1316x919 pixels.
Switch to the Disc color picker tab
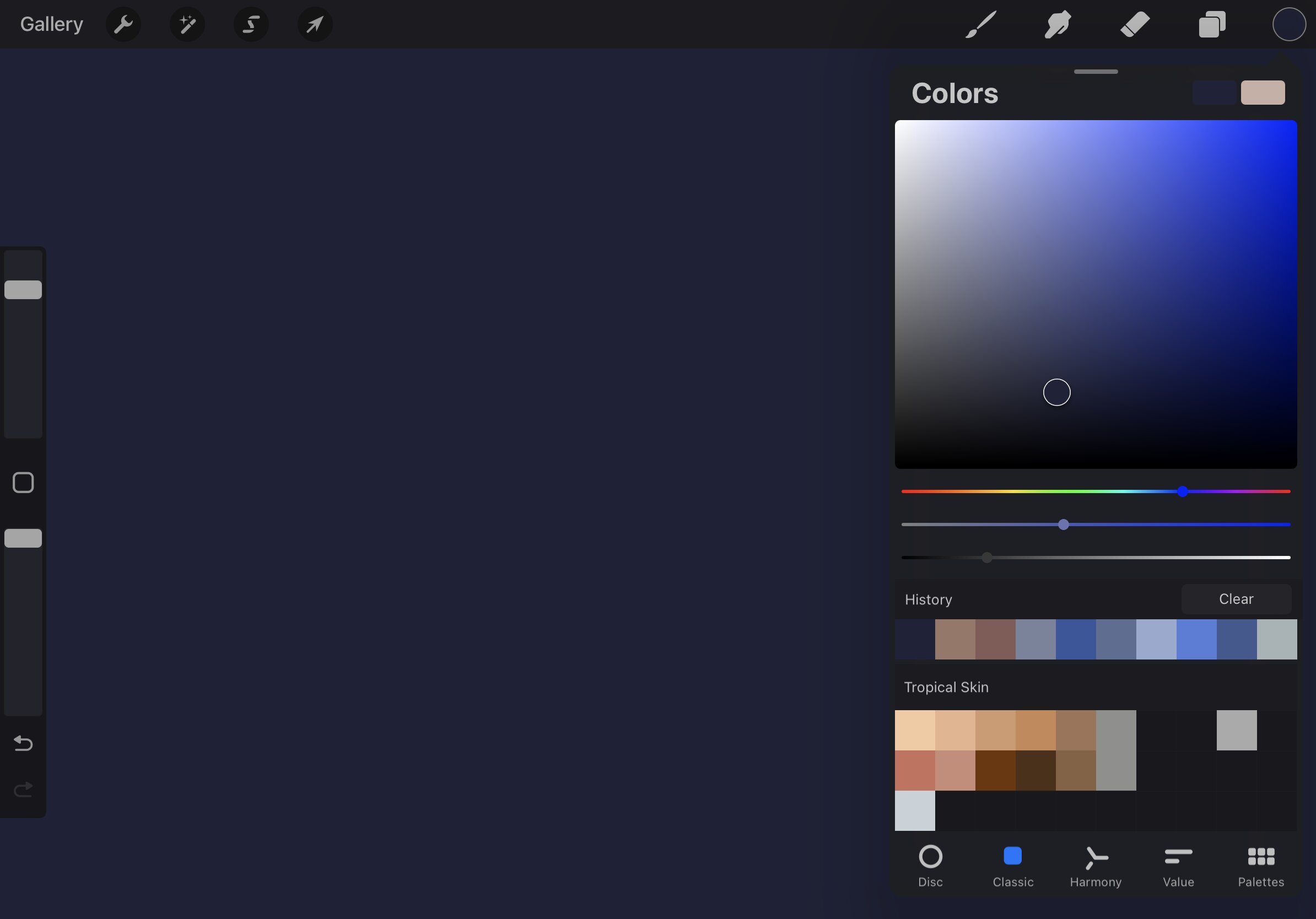click(931, 866)
